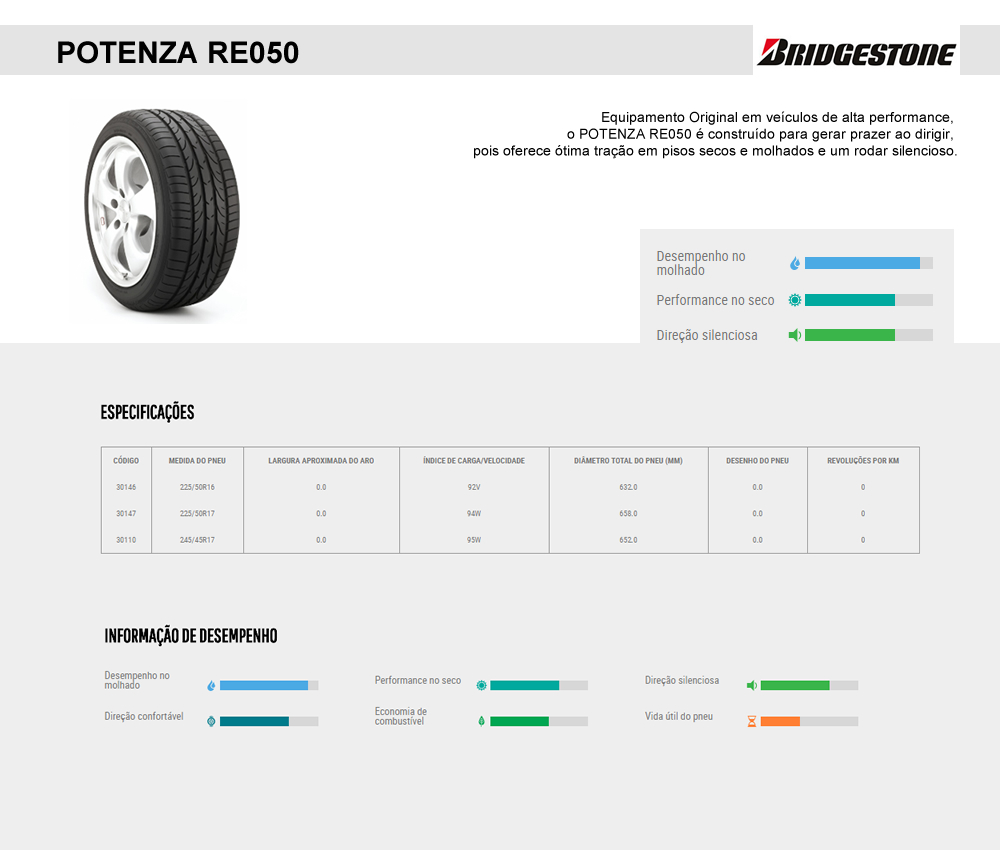This screenshot has height=850, width=1000.
Task: Select the sun icon under Informação de Desempenho
Action: [x=482, y=685]
